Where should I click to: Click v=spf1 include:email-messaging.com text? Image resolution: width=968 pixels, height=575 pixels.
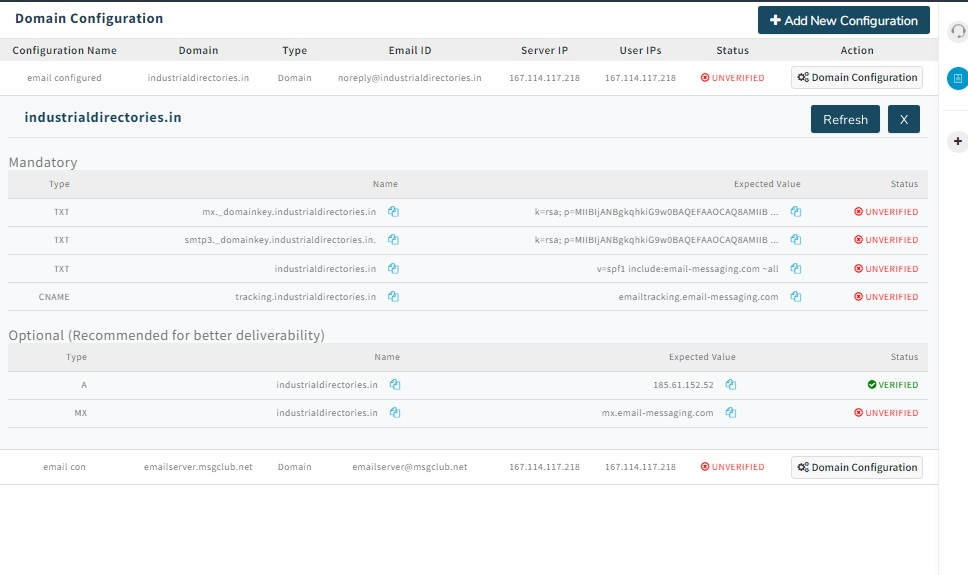687,269
